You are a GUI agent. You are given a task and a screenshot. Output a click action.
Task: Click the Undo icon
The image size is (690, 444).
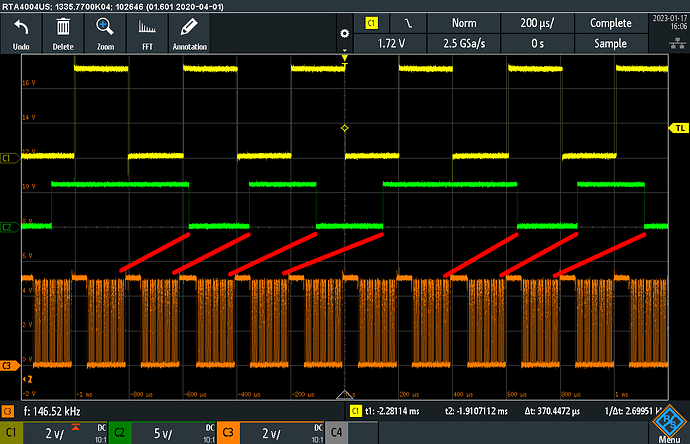pos(20,33)
